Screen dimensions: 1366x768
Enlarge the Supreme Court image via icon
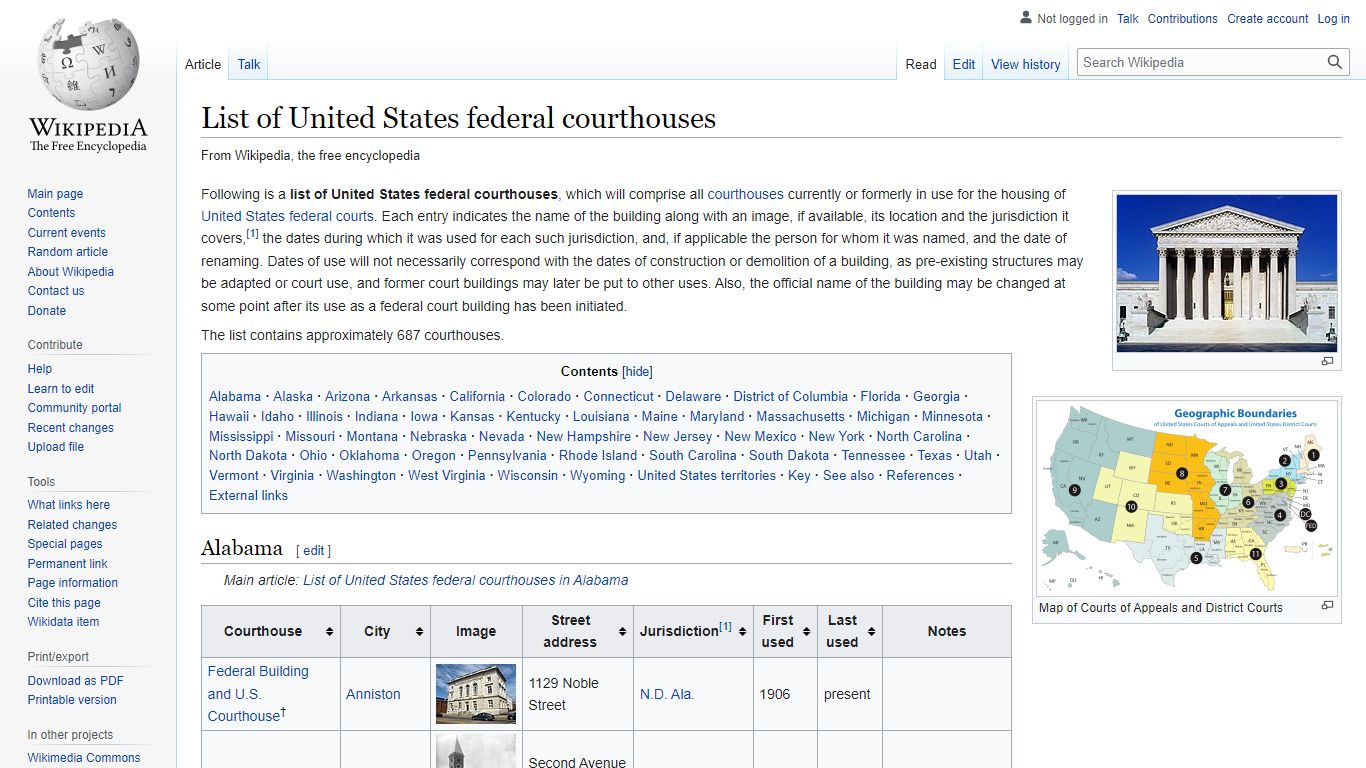tap(1327, 361)
